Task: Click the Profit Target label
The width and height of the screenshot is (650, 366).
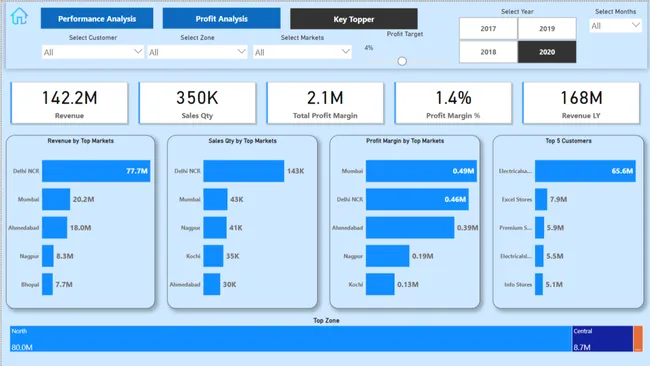Action: coord(405,34)
